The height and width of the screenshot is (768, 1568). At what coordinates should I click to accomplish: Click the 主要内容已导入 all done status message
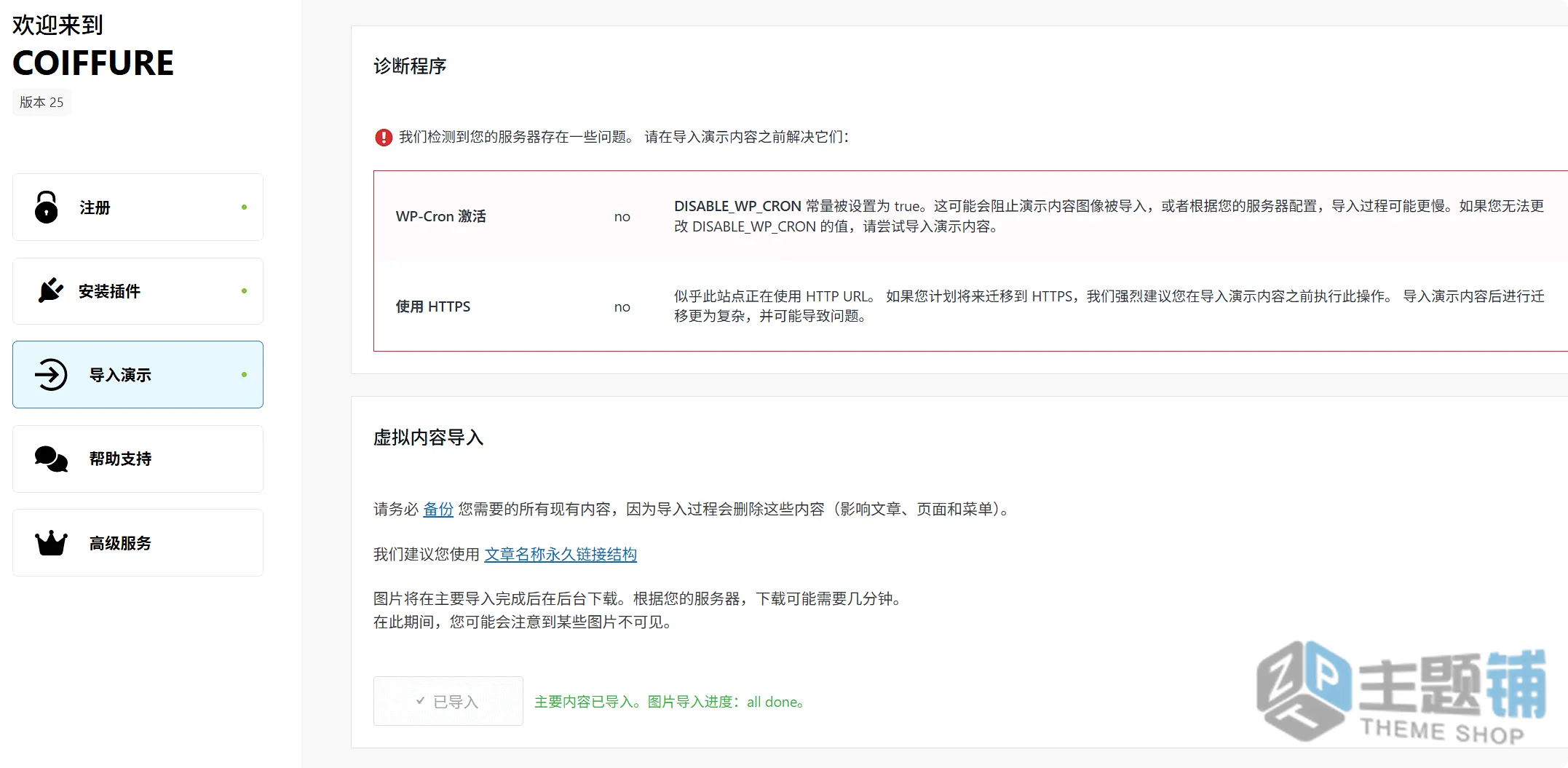(669, 702)
